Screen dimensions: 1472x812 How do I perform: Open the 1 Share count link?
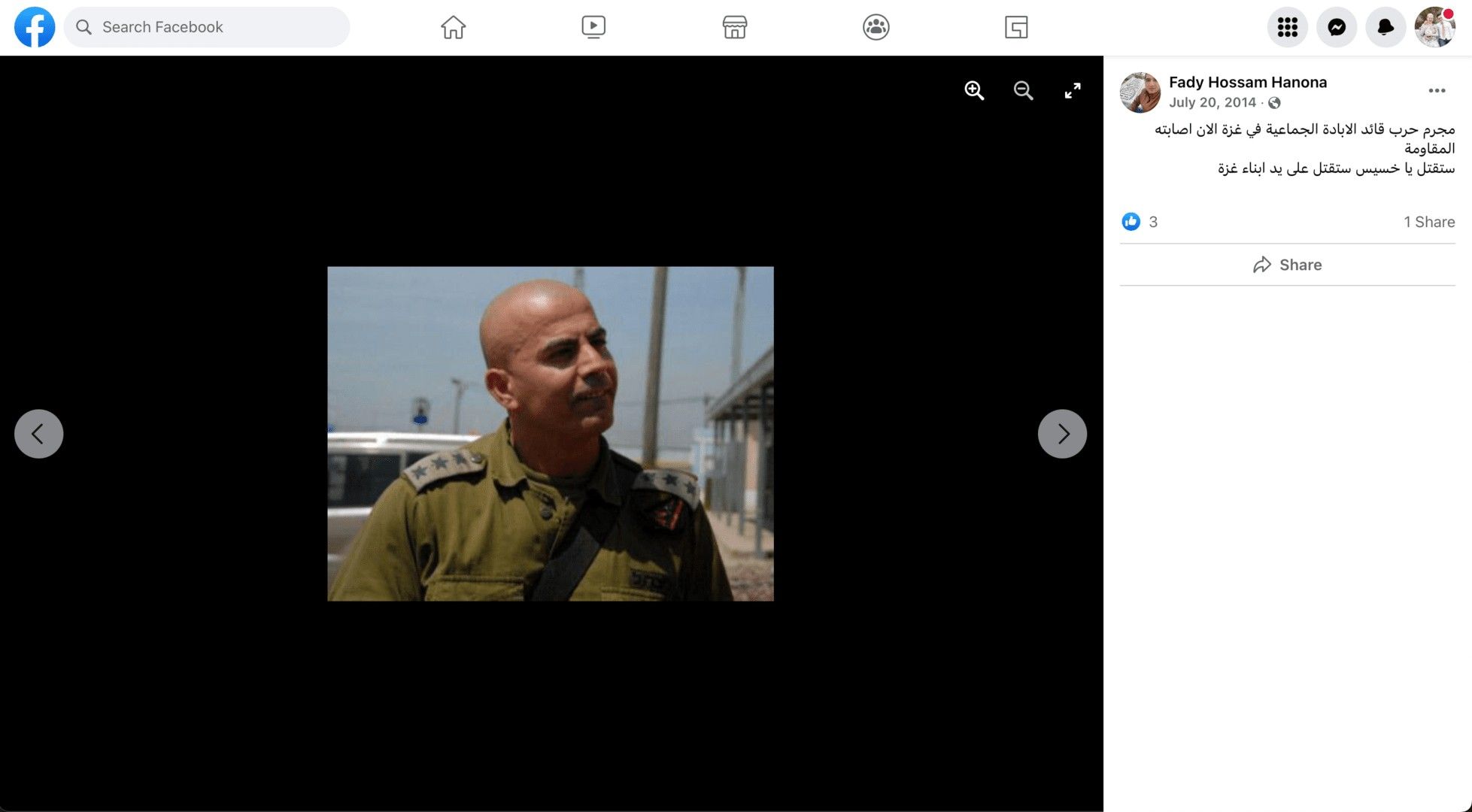tap(1429, 222)
